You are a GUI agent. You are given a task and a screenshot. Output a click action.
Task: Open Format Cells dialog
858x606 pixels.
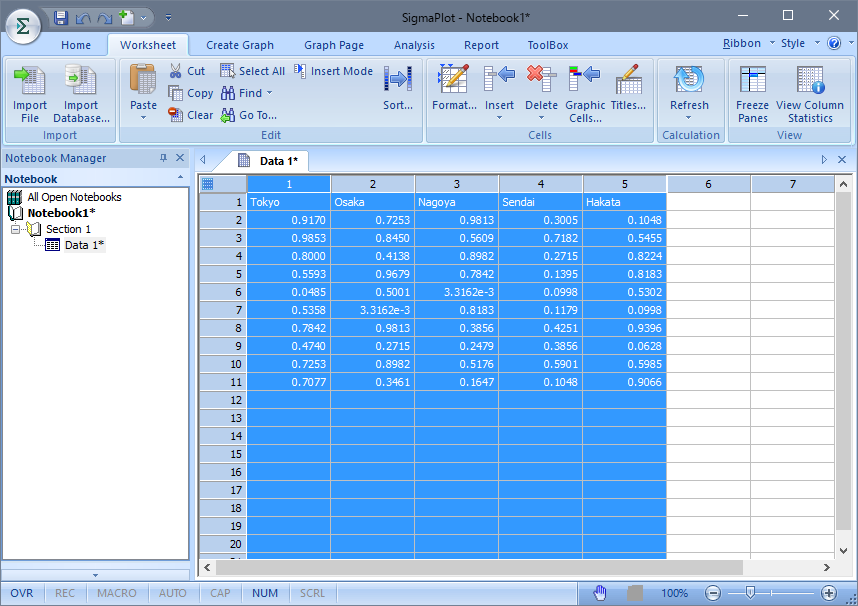pos(454,89)
